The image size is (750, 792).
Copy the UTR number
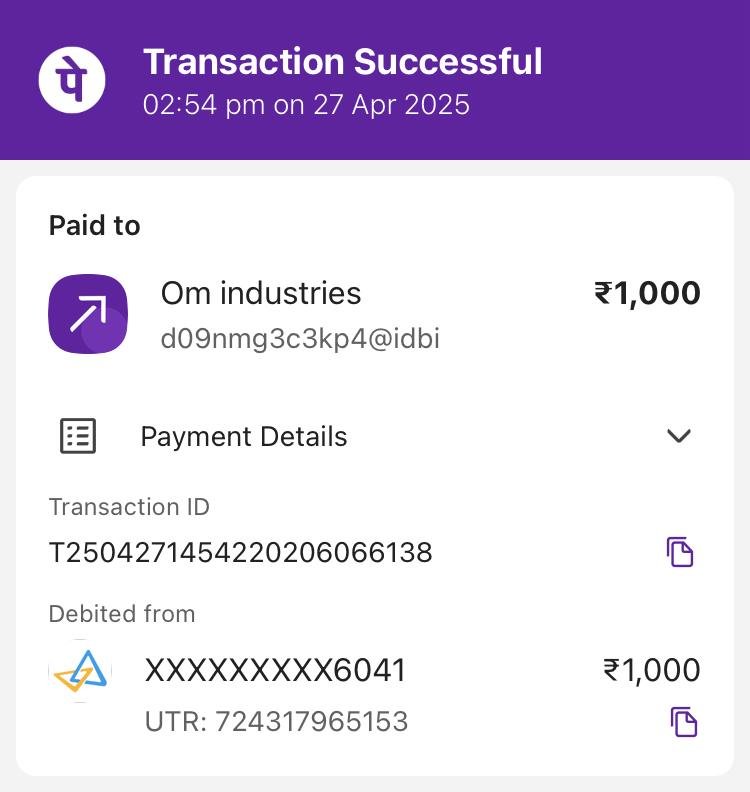click(x=683, y=722)
